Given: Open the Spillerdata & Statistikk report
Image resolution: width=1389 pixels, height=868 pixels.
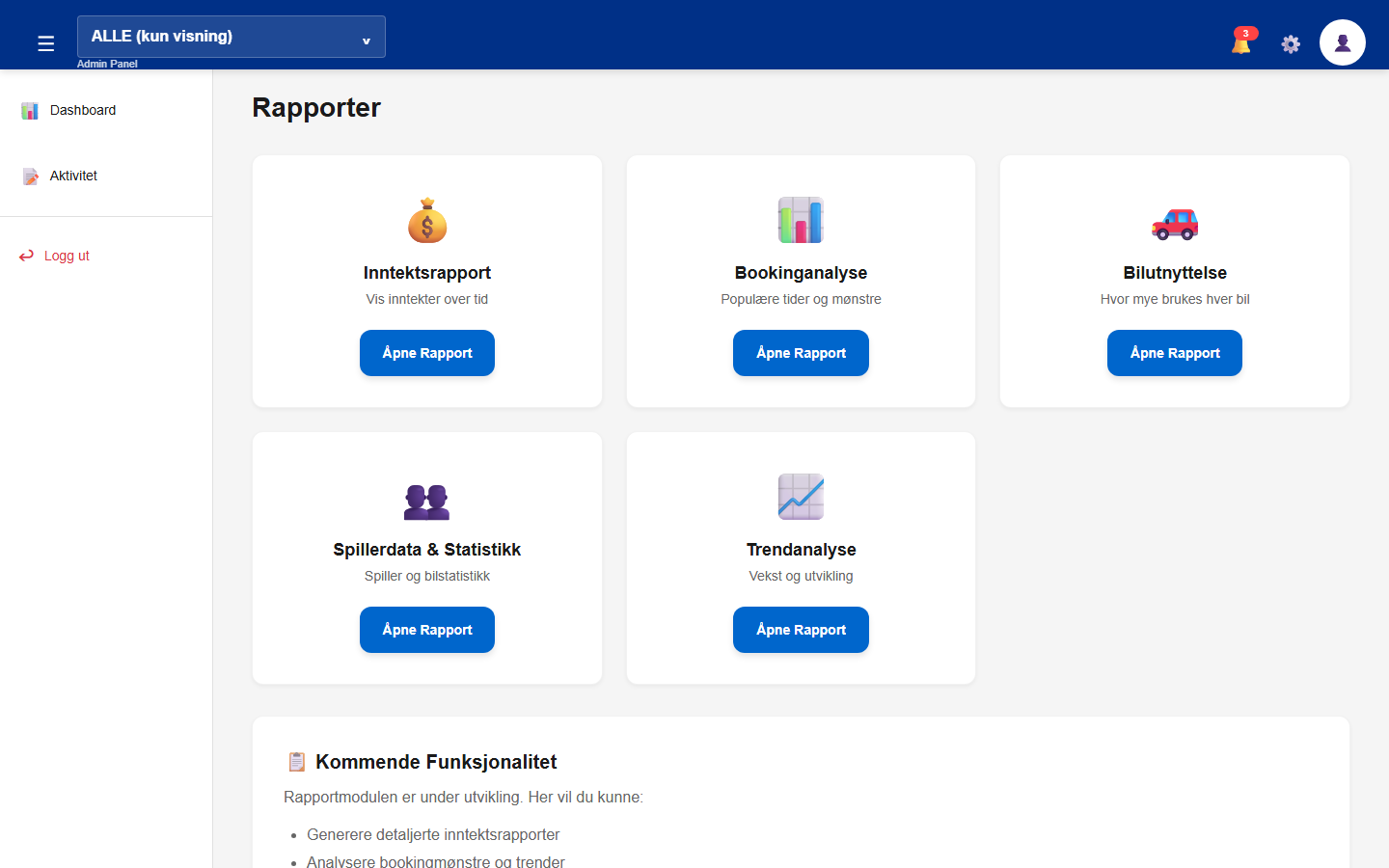Looking at the screenshot, I should 427,630.
